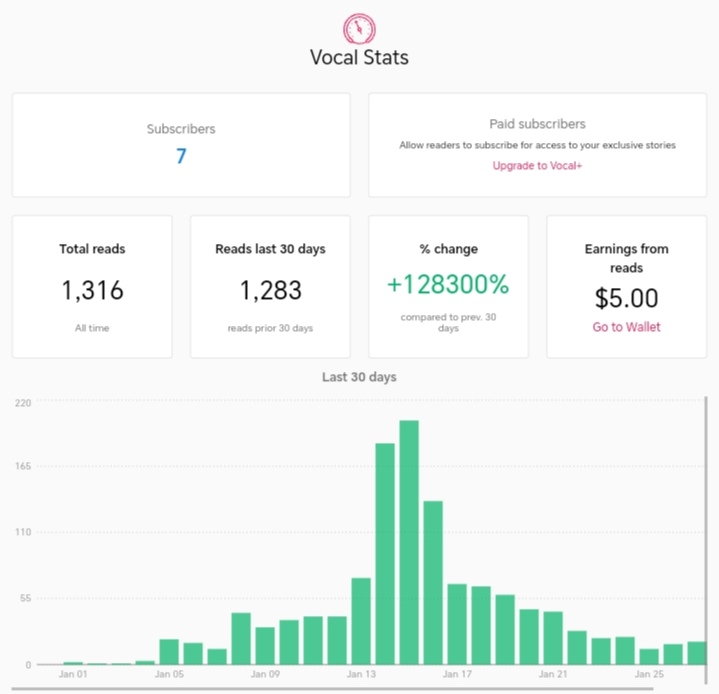Viewport: 719px width, 694px height.
Task: Click the 220 y-axis label
Action: pyautogui.click(x=23, y=403)
